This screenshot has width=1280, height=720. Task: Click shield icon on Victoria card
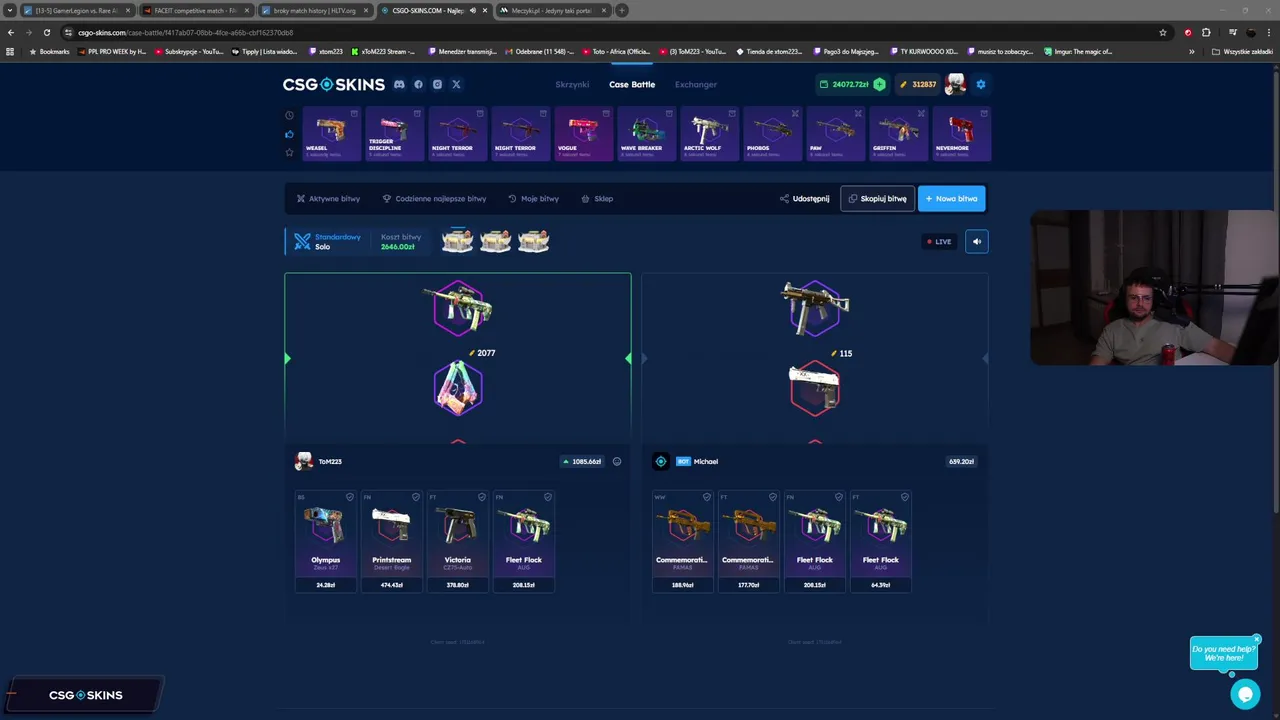pos(482,497)
